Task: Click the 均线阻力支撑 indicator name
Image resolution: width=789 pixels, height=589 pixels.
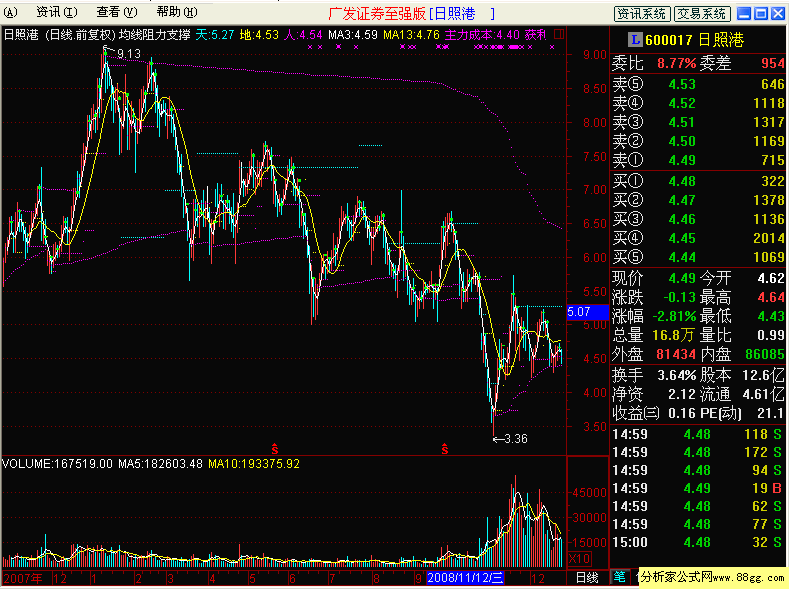Action: tap(154, 35)
